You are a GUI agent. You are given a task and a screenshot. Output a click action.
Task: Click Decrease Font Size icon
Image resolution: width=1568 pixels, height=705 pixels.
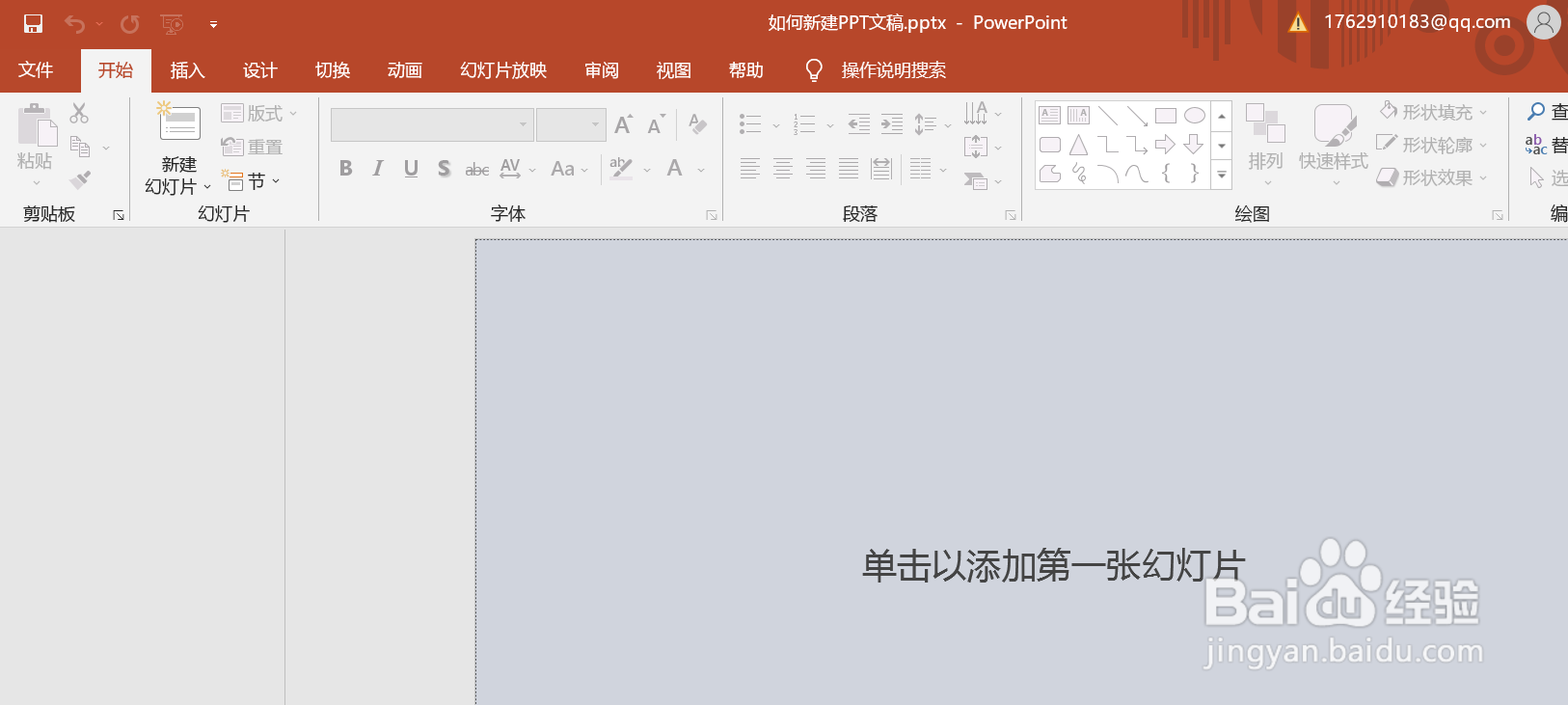pyautogui.click(x=657, y=124)
